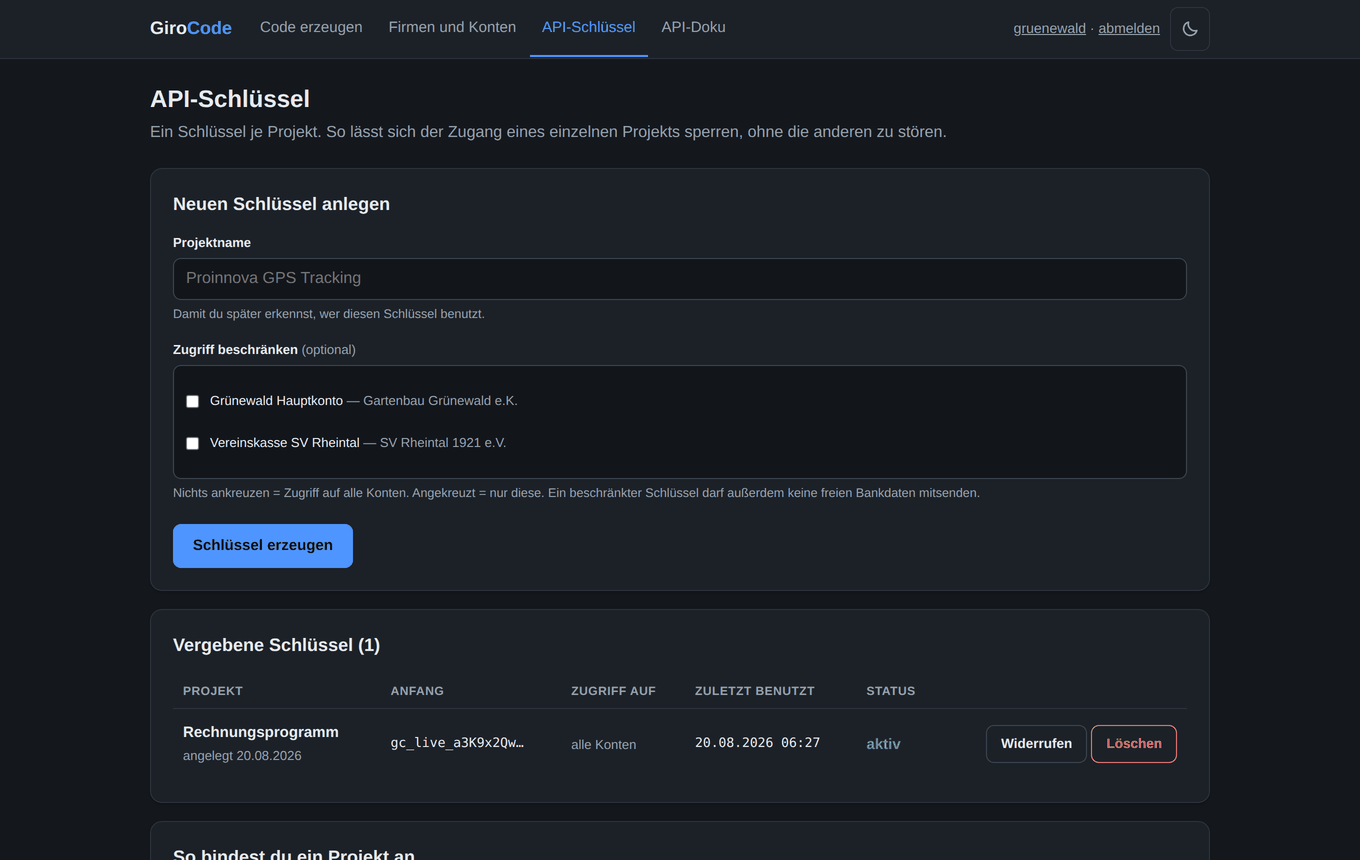This screenshot has width=1360, height=860.
Task: Open the Code erzeugen tab
Action: click(x=311, y=28)
